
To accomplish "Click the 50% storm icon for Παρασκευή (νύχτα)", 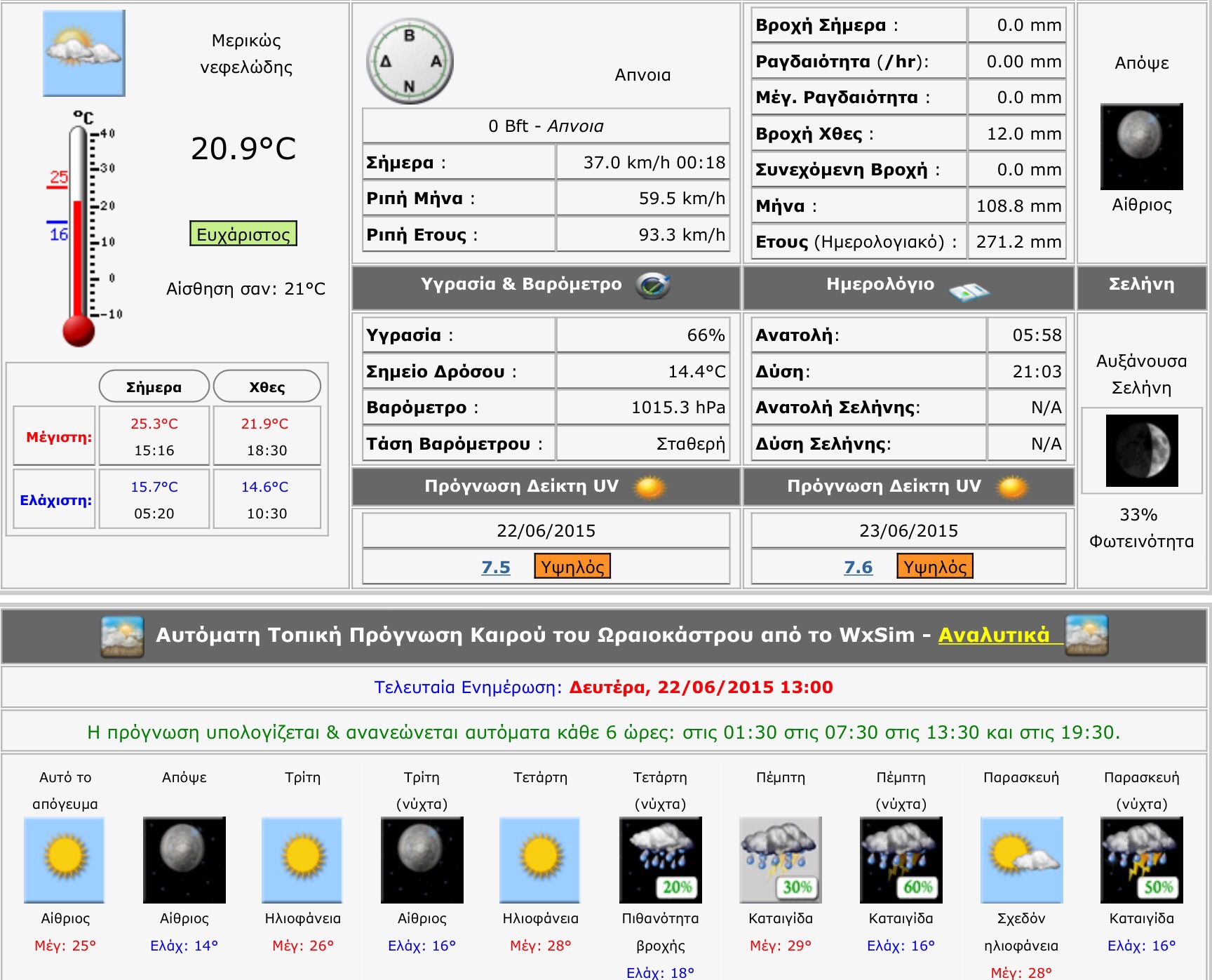I will pyautogui.click(x=1142, y=859).
